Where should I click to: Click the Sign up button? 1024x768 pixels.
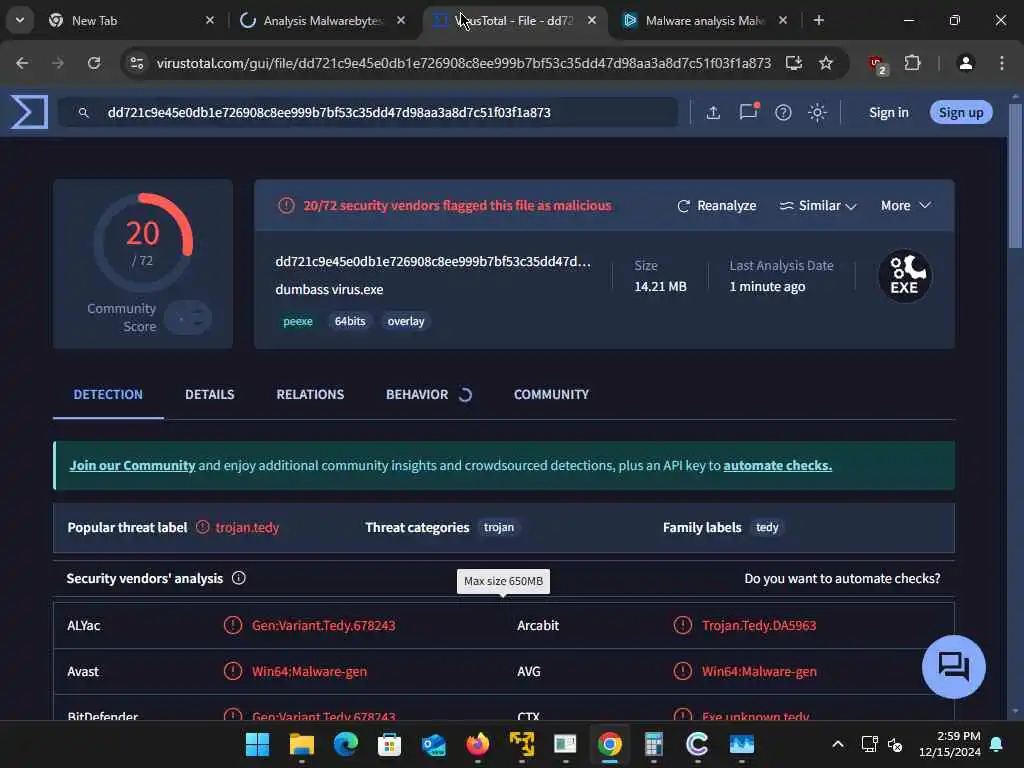click(961, 112)
